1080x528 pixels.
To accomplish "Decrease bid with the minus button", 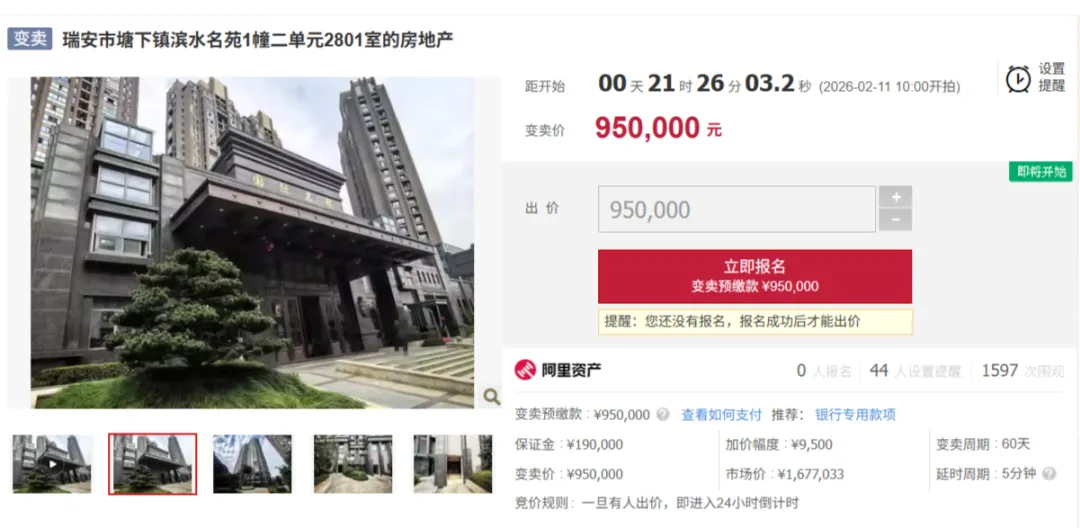I will 895,220.
